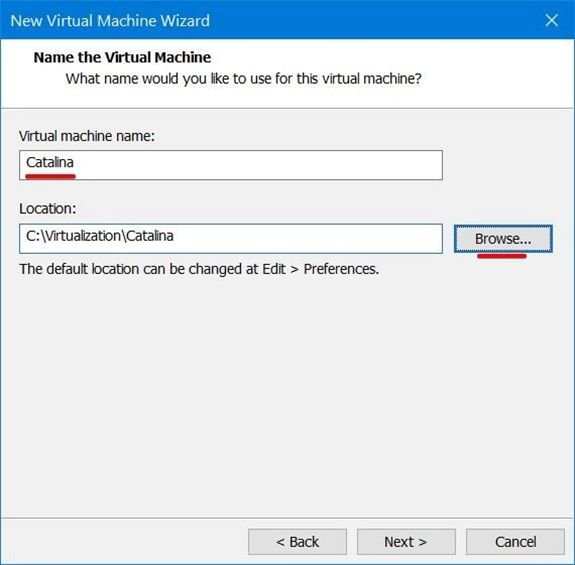Click the 'Location:' label
This screenshot has width=575, height=565.
pyautogui.click(x=48, y=209)
